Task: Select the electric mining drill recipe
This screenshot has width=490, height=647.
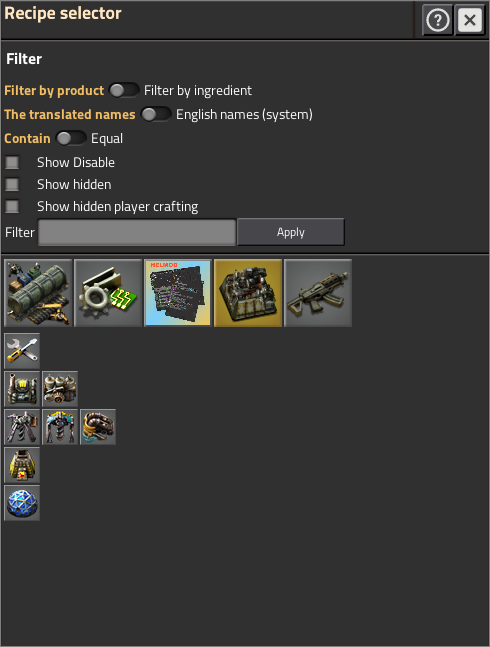Action: tap(60, 427)
